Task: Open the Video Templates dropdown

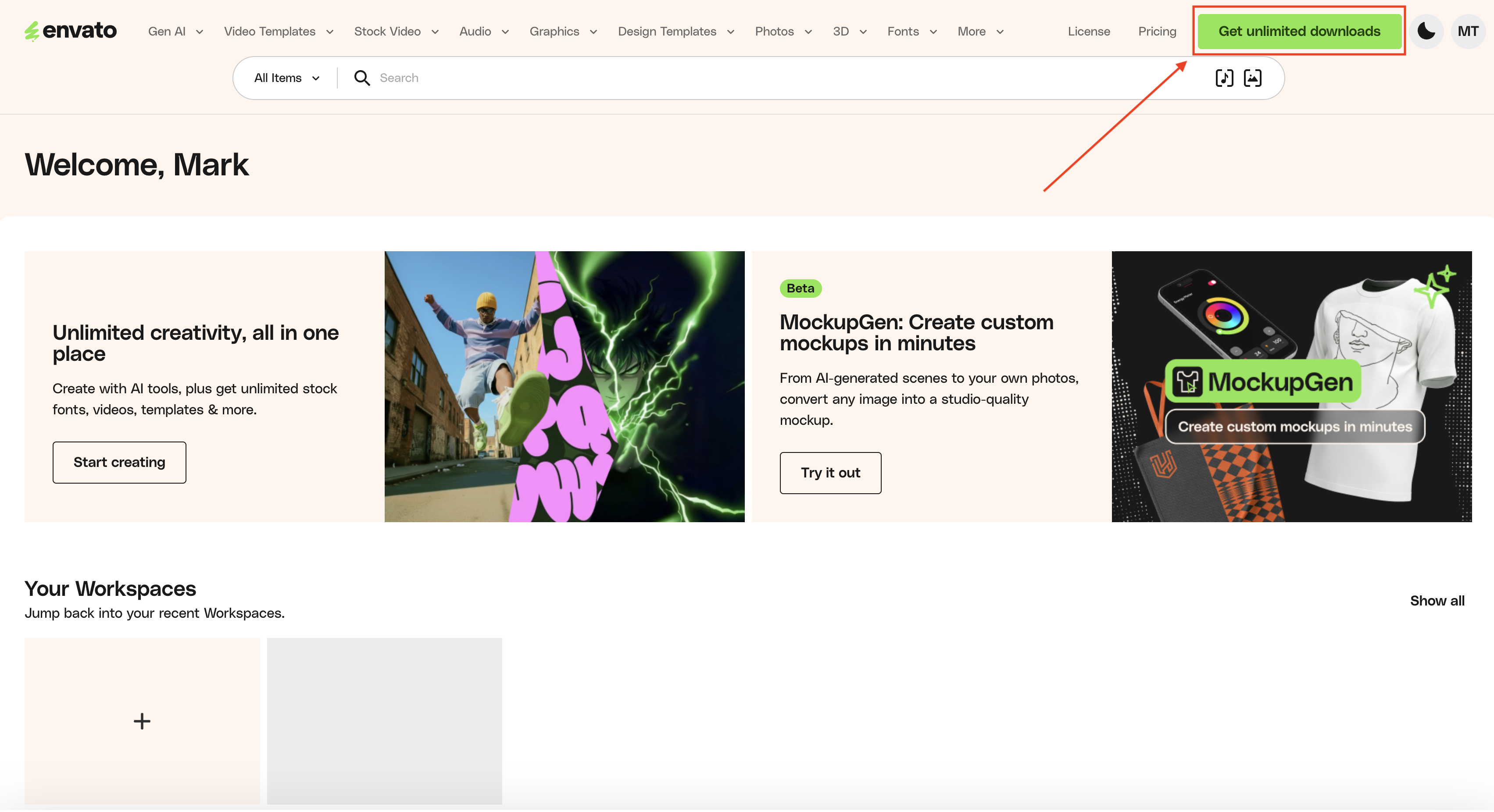Action: point(279,31)
